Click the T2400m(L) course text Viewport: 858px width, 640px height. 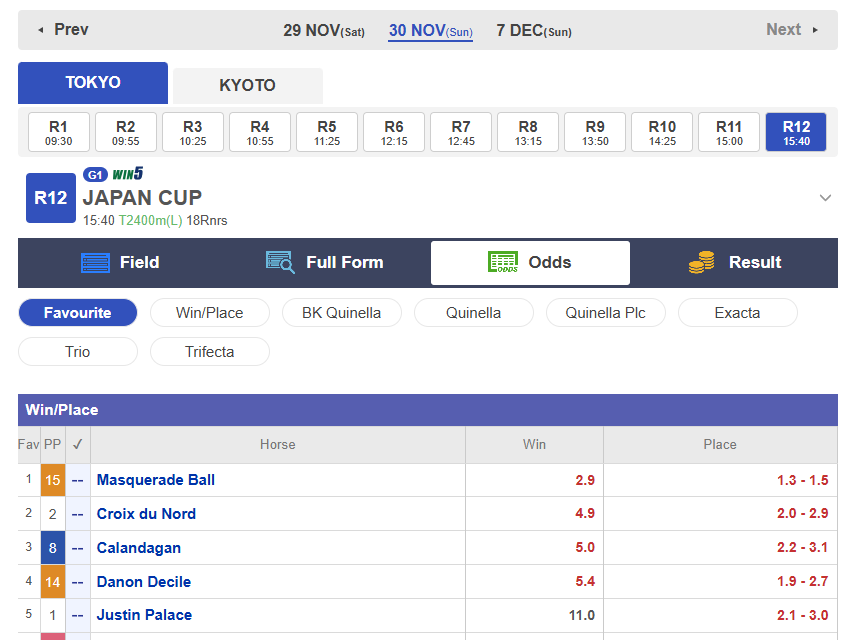click(150, 221)
